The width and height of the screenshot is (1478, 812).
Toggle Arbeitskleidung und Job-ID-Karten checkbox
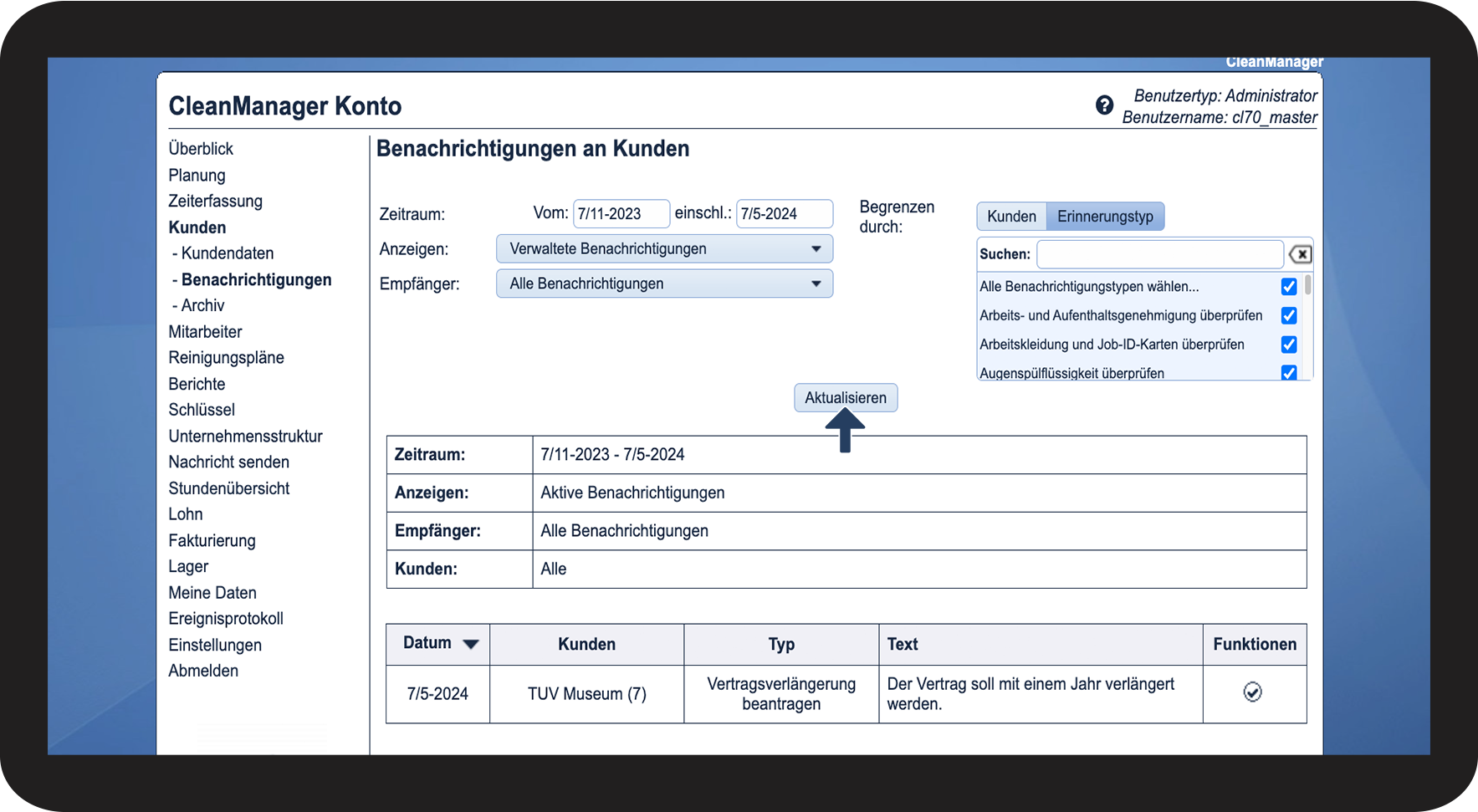coord(1288,345)
